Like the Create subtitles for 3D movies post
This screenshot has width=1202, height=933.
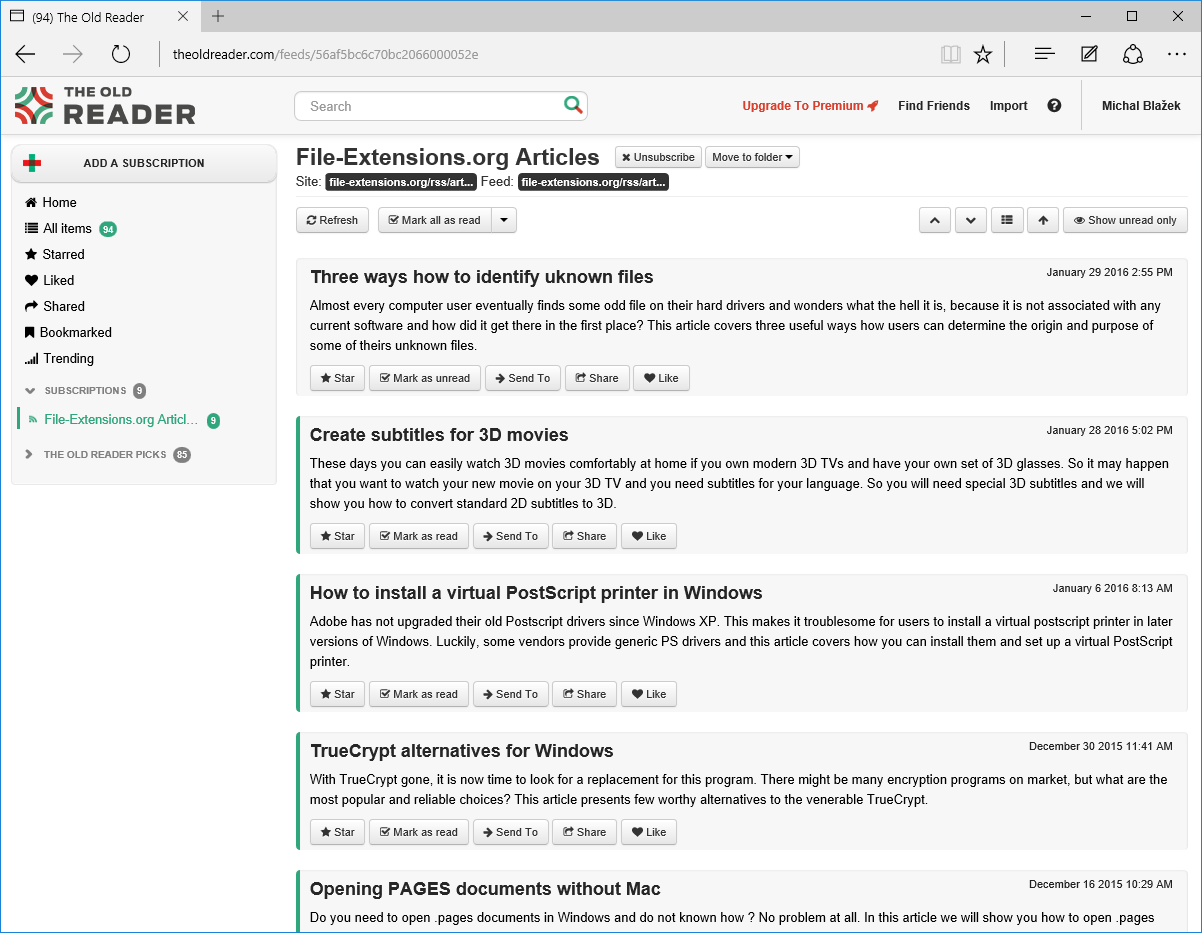648,535
